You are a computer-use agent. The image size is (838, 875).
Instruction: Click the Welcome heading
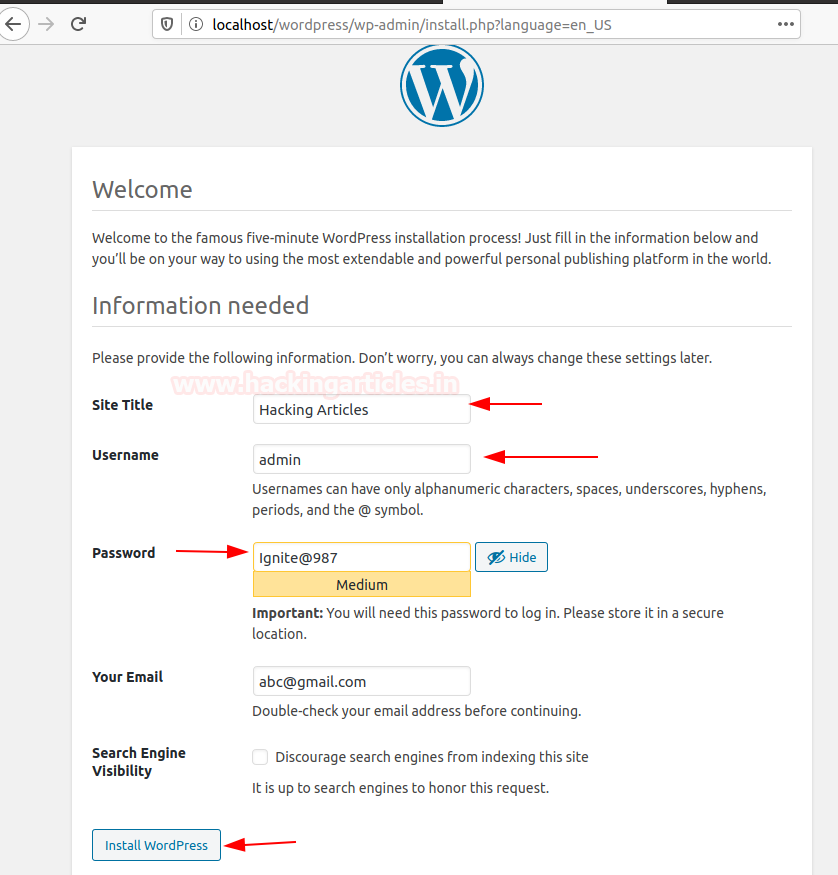[x=142, y=190]
